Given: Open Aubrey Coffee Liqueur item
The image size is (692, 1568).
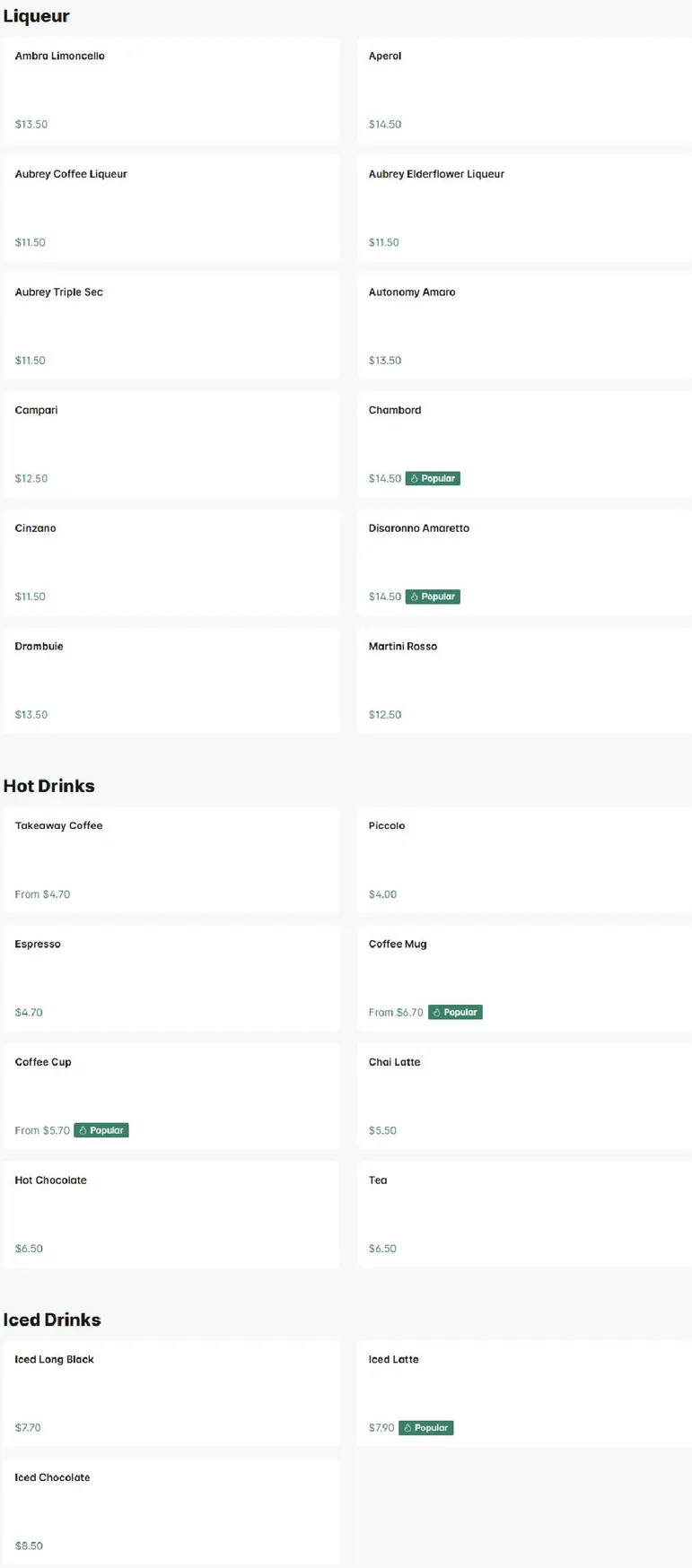Looking at the screenshot, I should [x=171, y=208].
